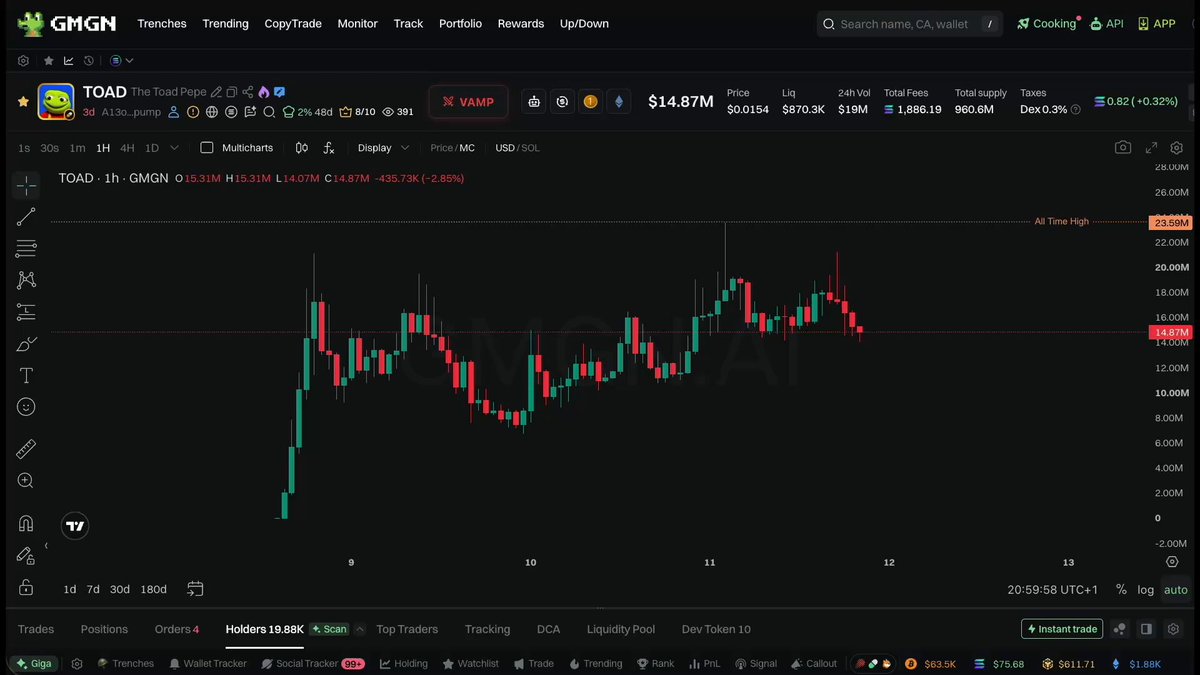Go to the CopyTrade page
The height and width of the screenshot is (675, 1200).
click(293, 23)
